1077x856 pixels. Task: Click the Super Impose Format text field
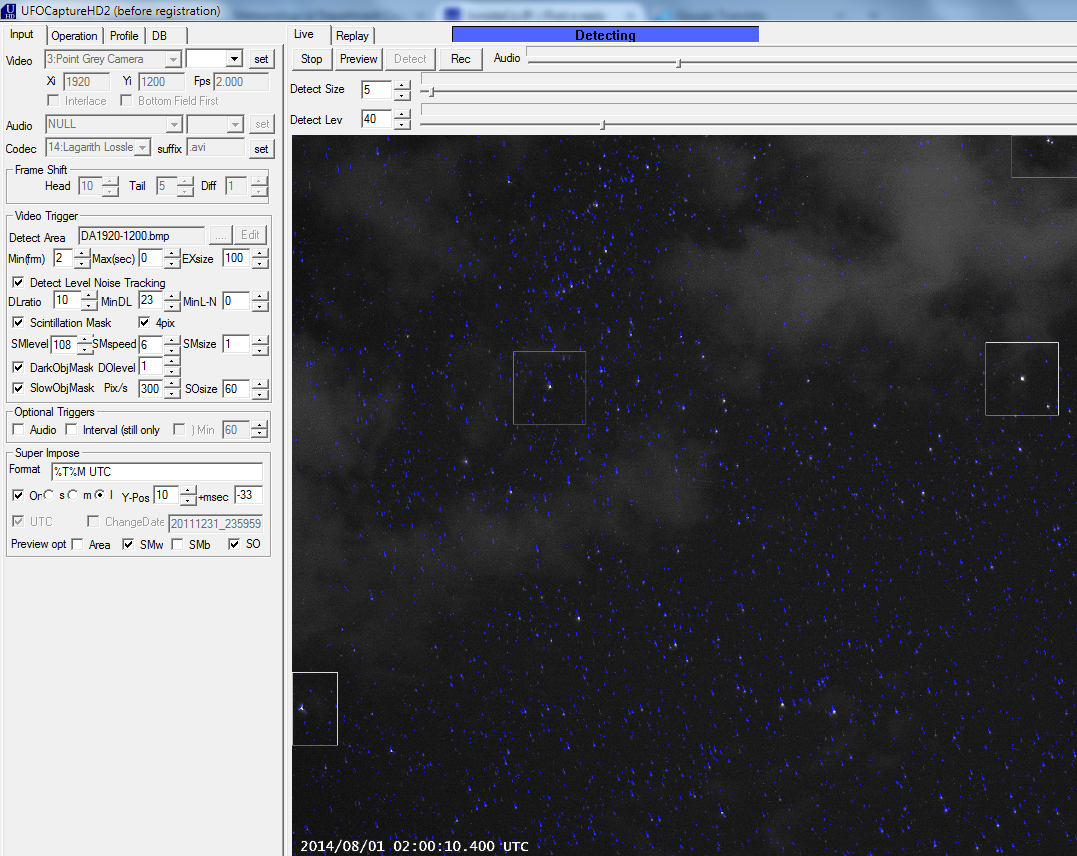point(156,471)
